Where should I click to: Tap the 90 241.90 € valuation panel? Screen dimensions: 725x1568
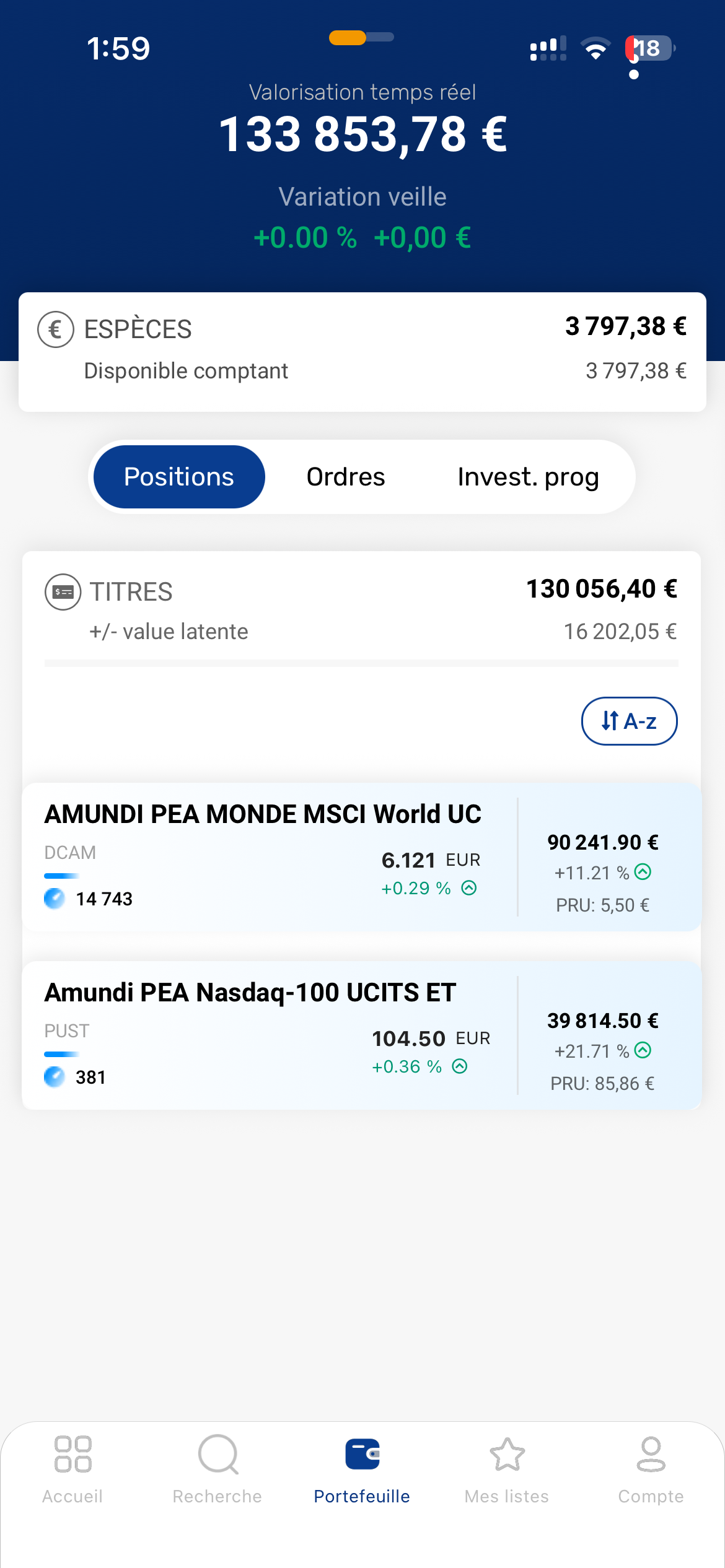point(610,857)
